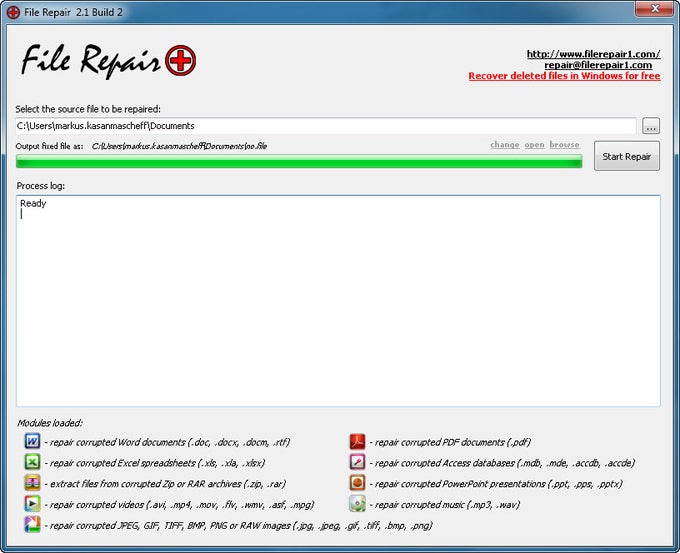This screenshot has height=553, width=680.
Task: Click the music repair module icon
Action: (357, 504)
